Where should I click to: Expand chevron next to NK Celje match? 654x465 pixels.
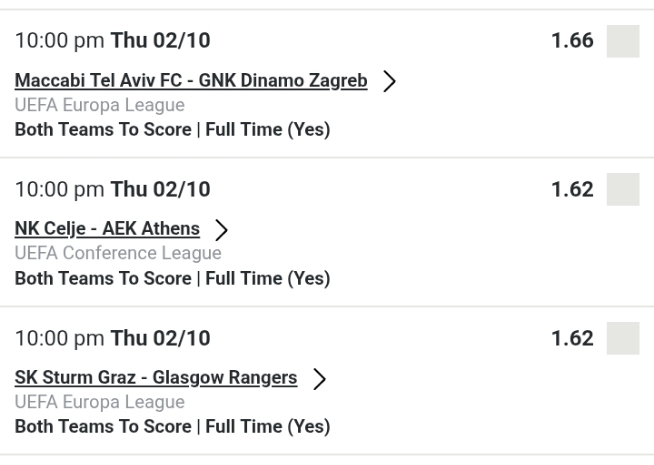click(212, 231)
